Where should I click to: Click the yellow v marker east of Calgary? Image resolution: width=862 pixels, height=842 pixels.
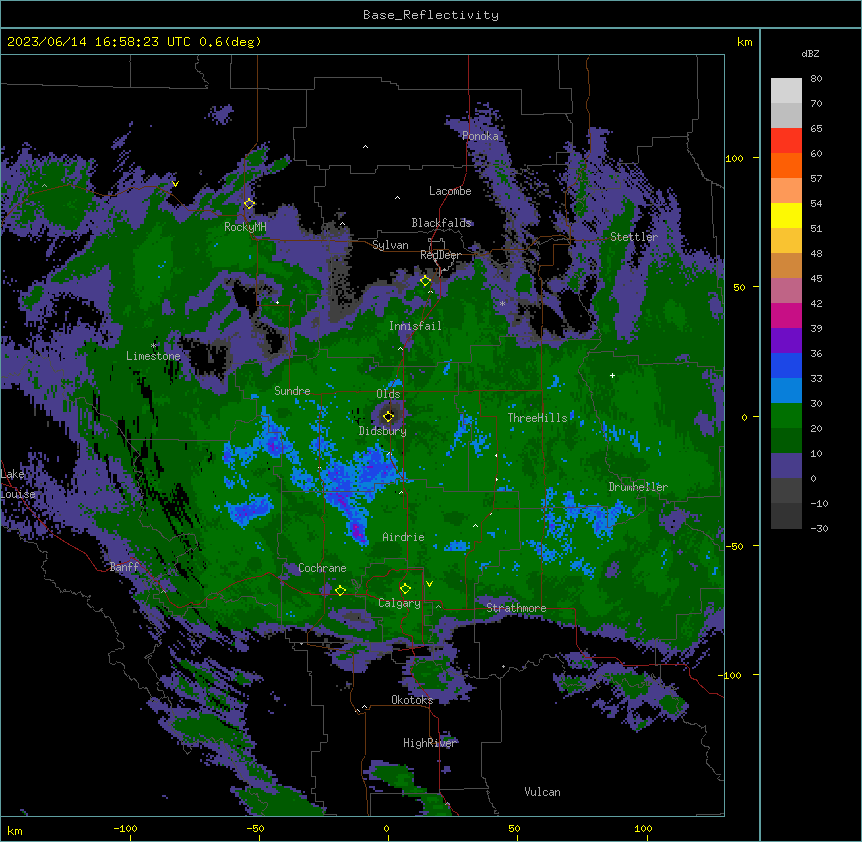(429, 584)
